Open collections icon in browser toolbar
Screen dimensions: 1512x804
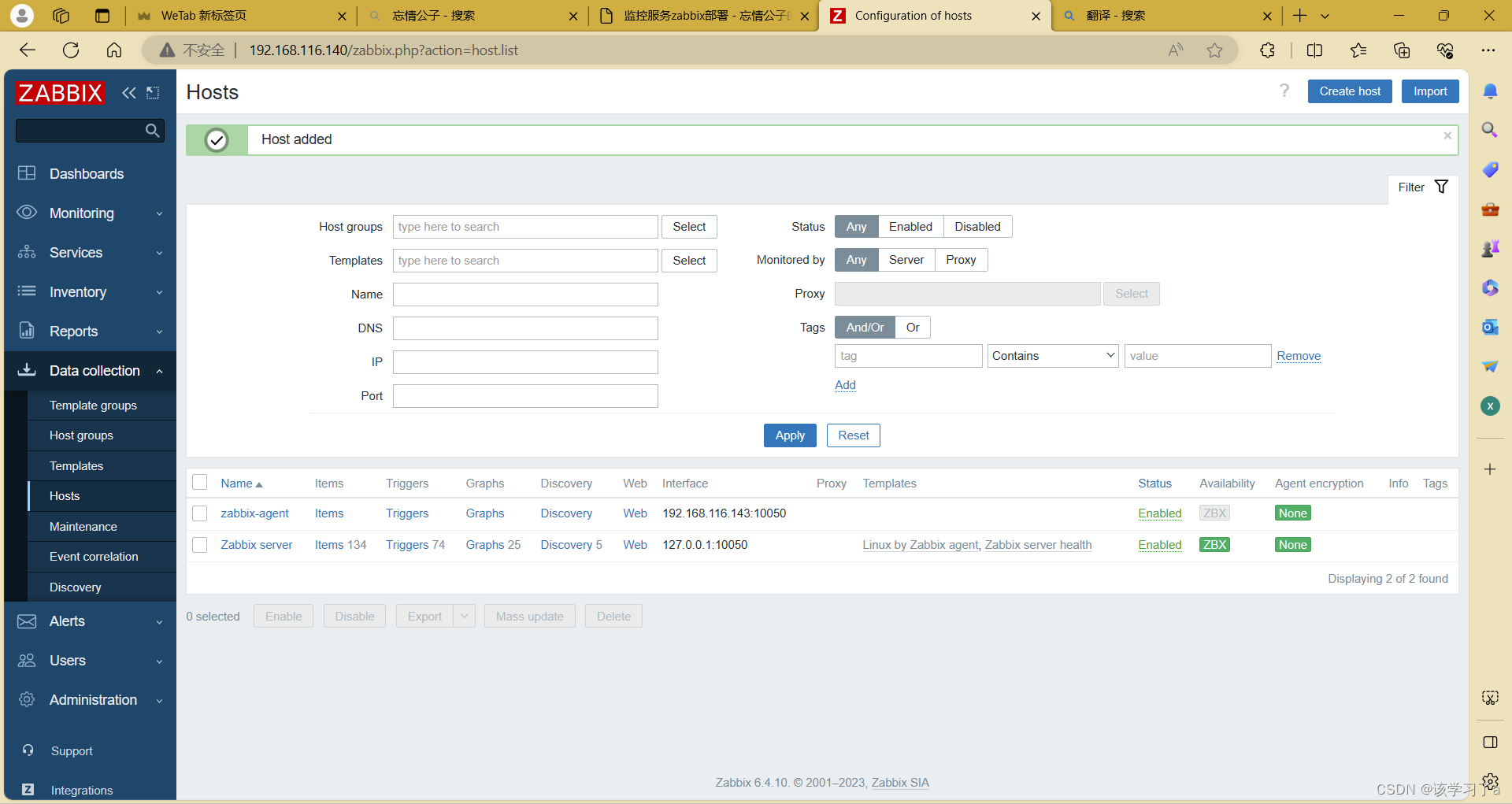coord(1402,50)
